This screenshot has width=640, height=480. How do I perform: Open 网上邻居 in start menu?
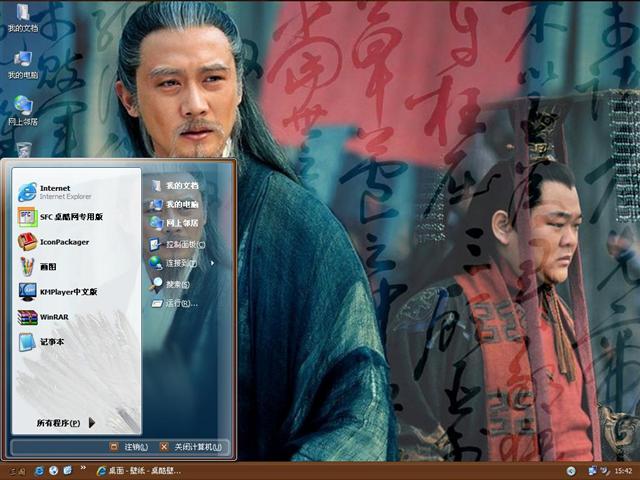(x=174, y=223)
